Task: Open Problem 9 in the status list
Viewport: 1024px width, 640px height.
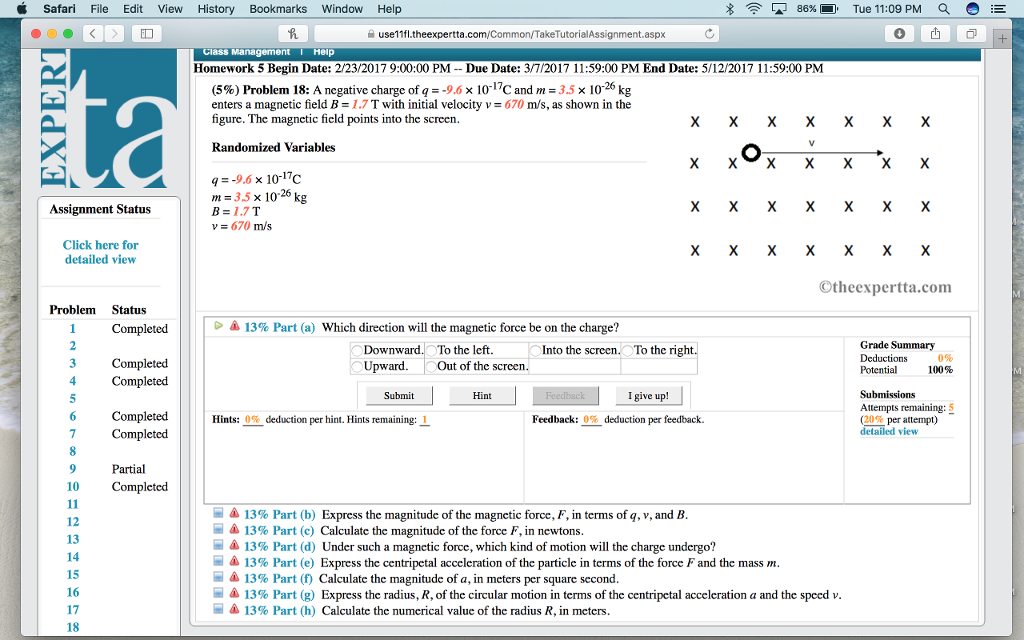Action: point(72,469)
